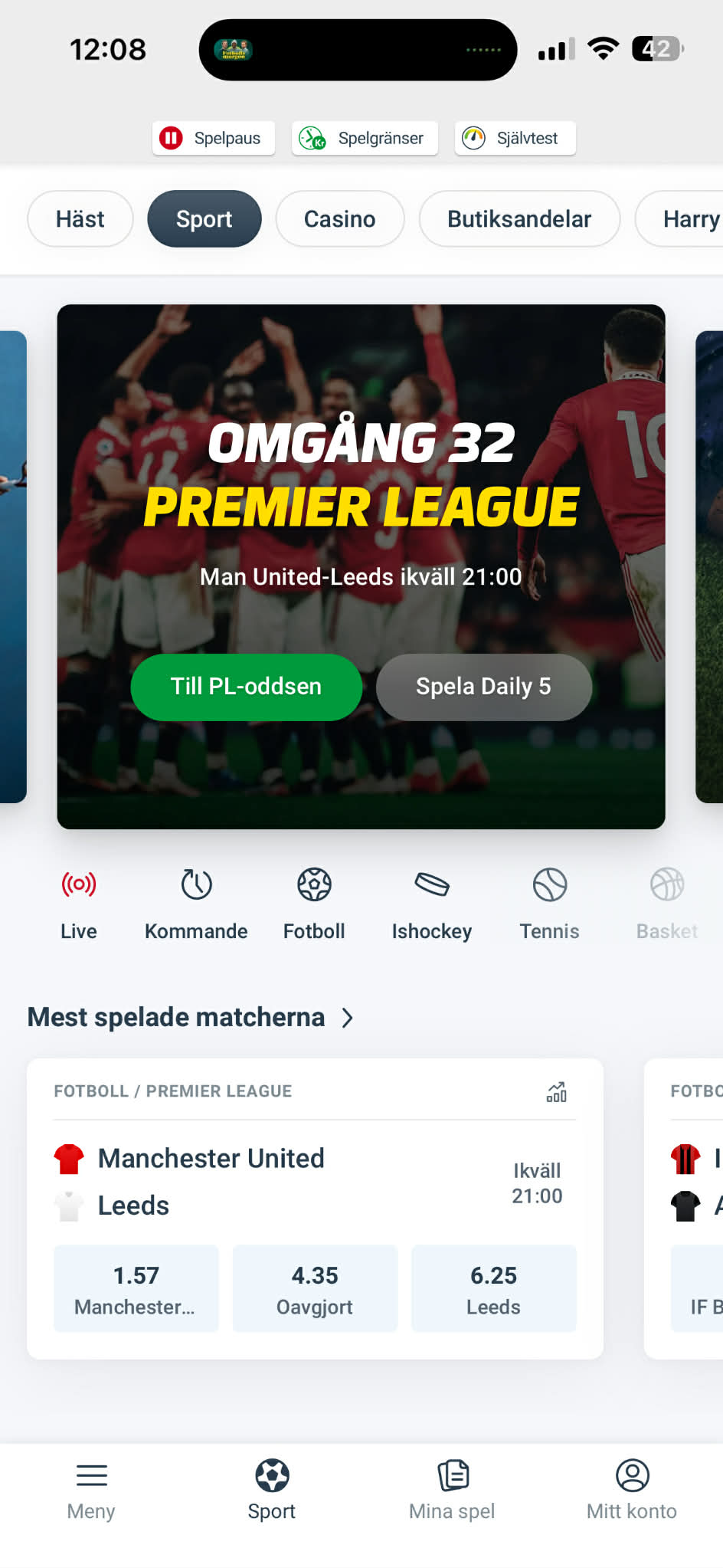Select the Basket basketball icon

667,885
